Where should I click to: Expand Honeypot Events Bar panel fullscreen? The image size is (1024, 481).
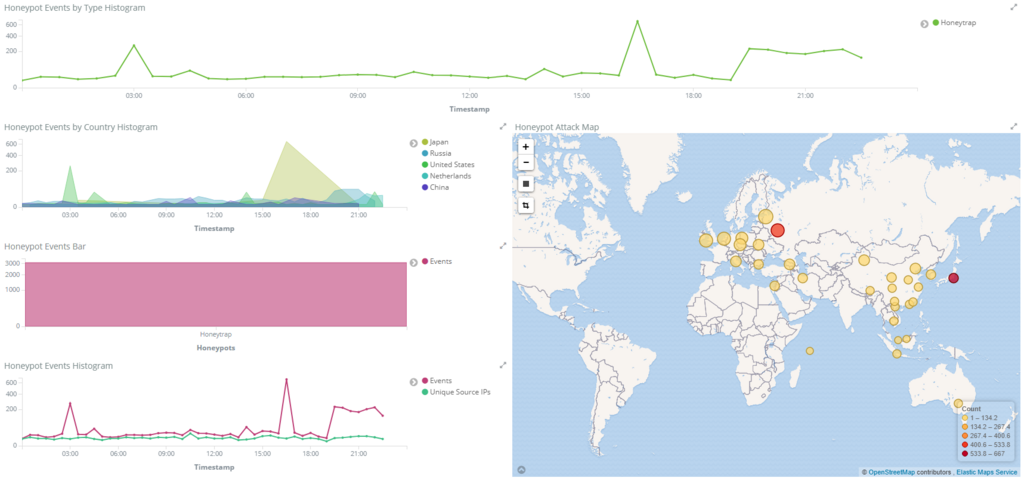503,245
